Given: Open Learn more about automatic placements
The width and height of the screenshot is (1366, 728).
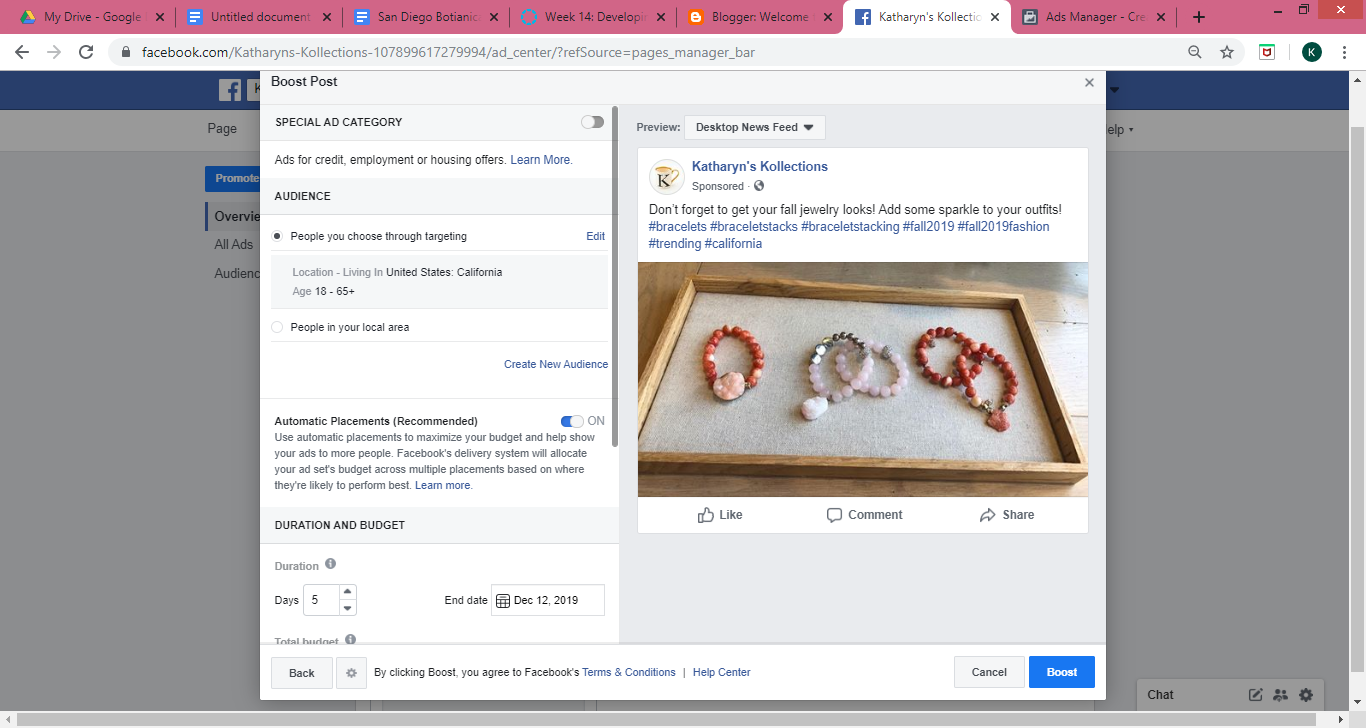Looking at the screenshot, I should click(x=443, y=485).
